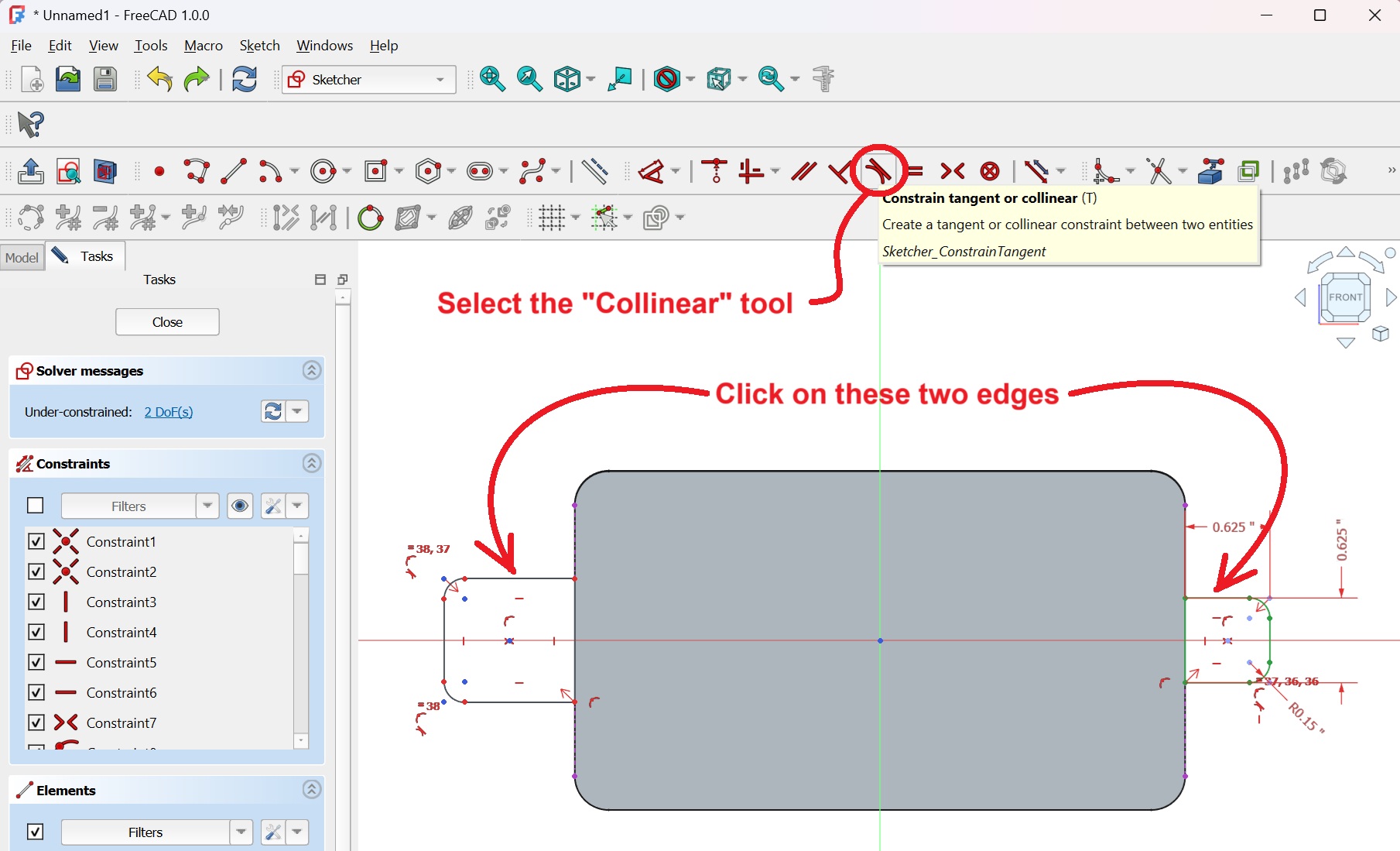Image resolution: width=1400 pixels, height=851 pixels.
Task: Click the Undo arrow icon
Action: point(159,79)
